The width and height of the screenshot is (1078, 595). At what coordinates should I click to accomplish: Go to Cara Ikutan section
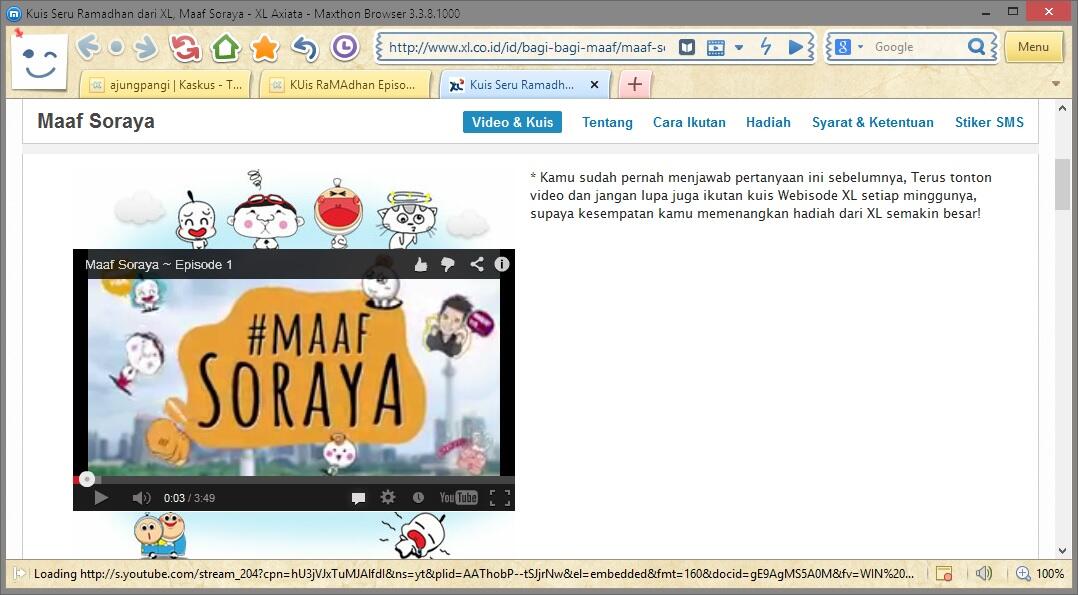(x=689, y=122)
